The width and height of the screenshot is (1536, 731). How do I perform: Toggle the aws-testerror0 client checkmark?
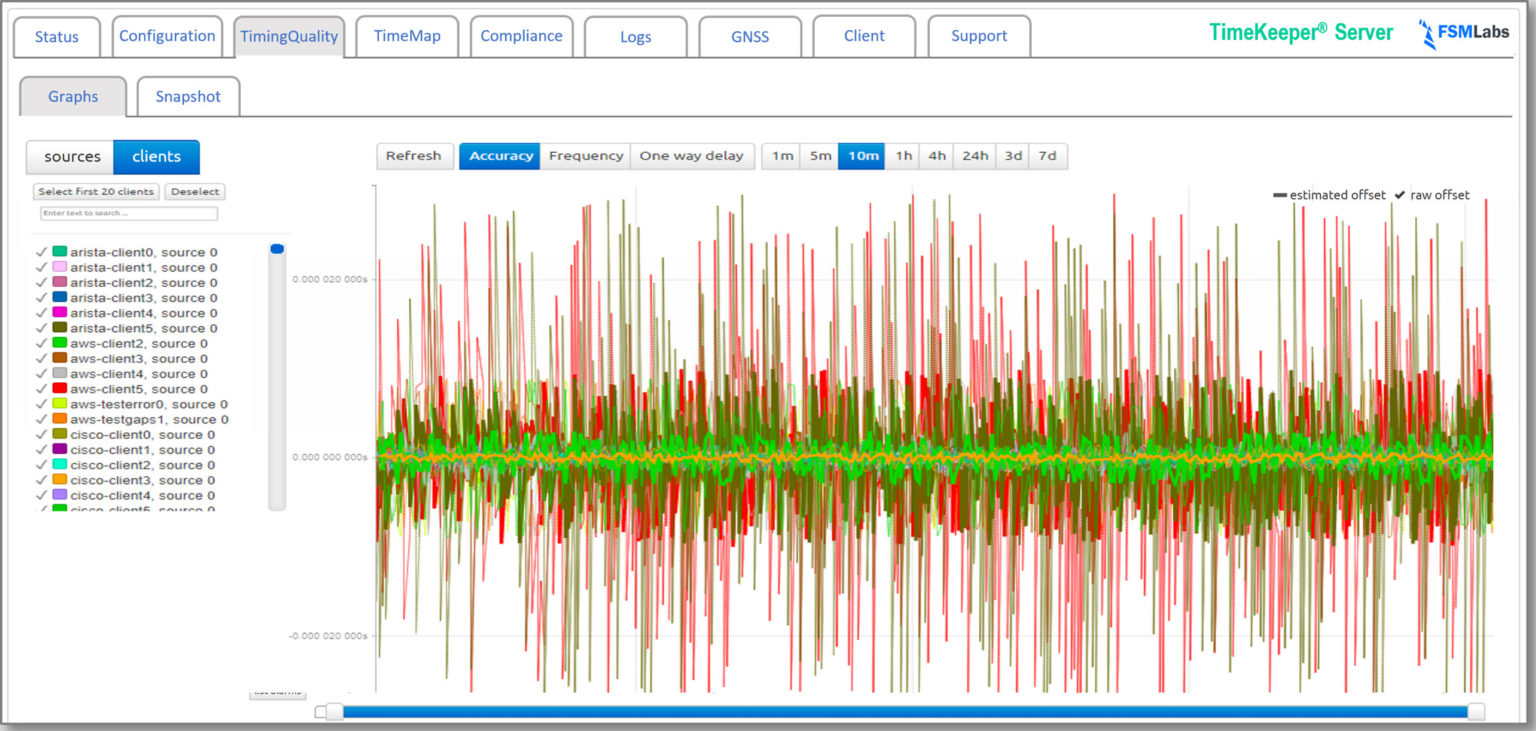pos(41,404)
